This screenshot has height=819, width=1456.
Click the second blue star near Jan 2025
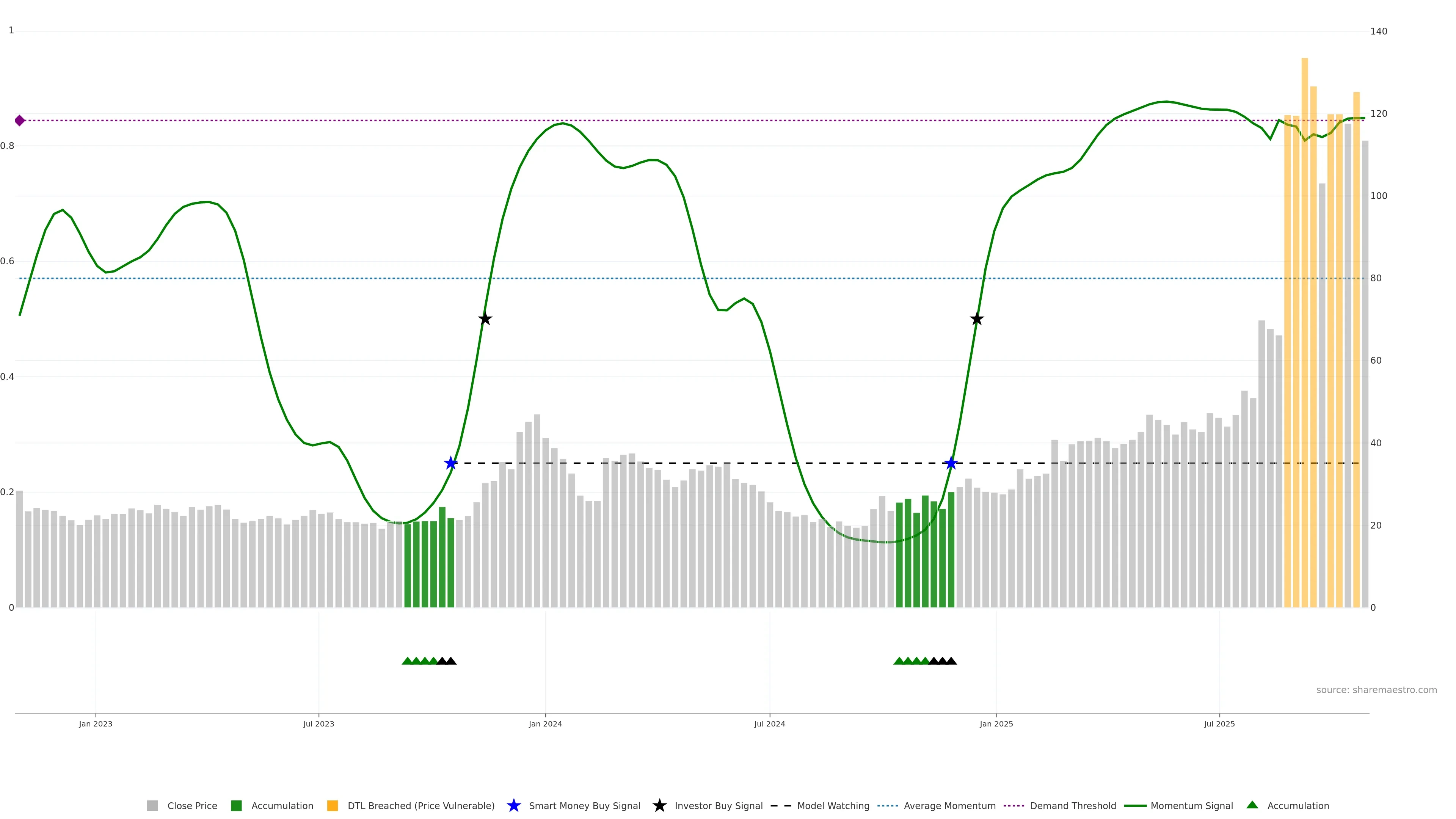pyautogui.click(x=951, y=463)
